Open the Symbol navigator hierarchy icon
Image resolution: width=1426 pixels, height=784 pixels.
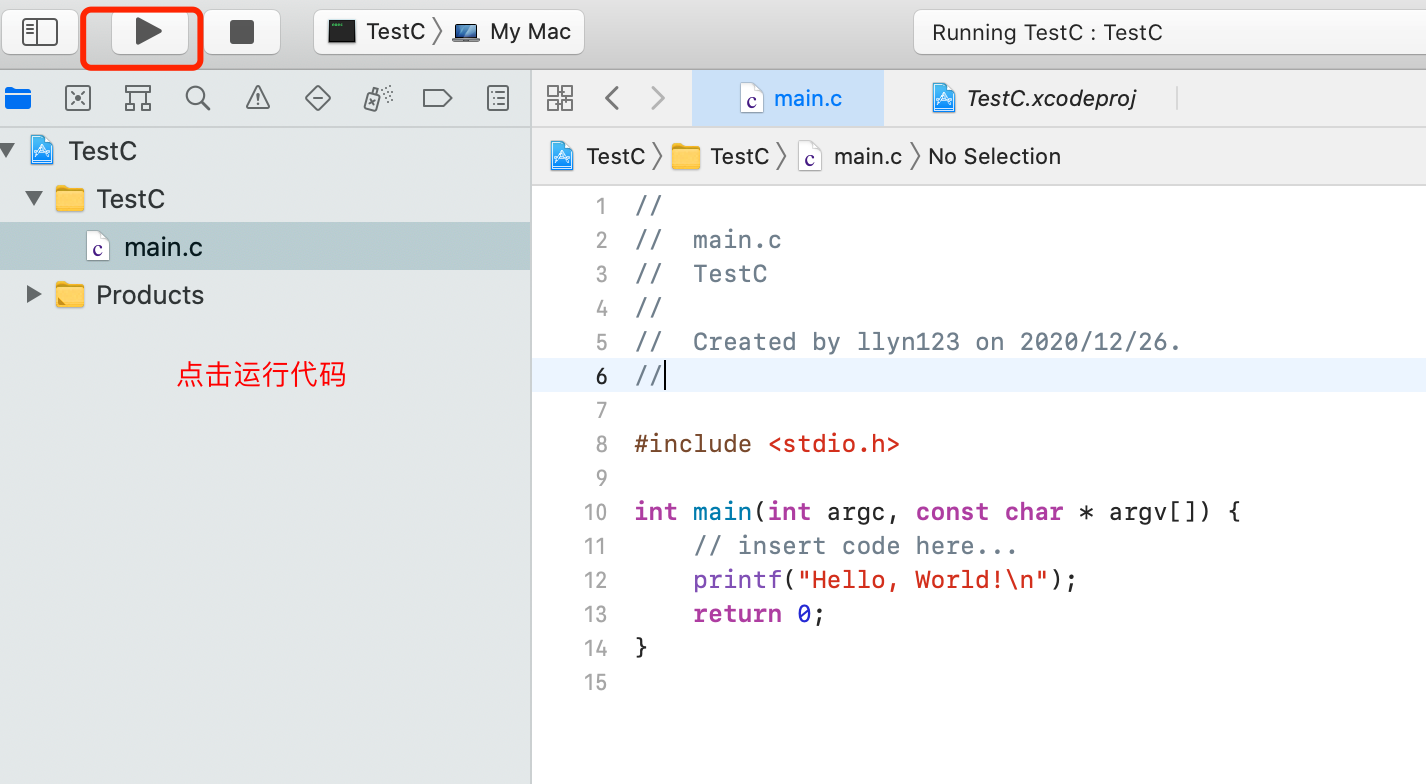138,98
